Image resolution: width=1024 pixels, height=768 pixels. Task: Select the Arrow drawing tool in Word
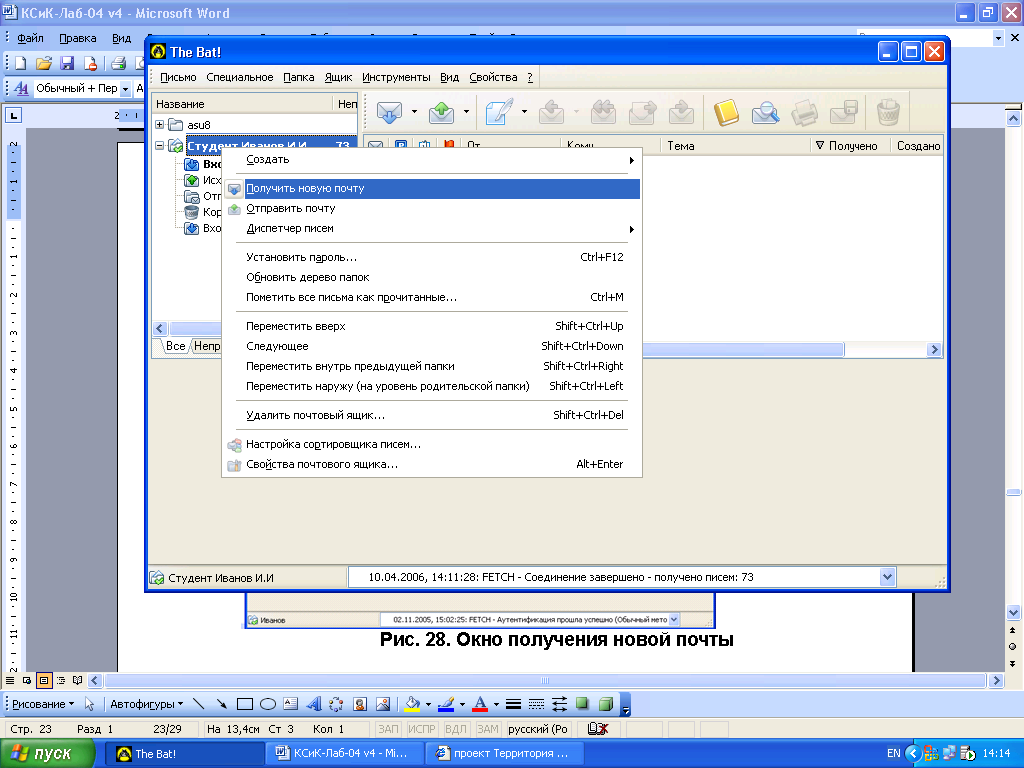(221, 704)
